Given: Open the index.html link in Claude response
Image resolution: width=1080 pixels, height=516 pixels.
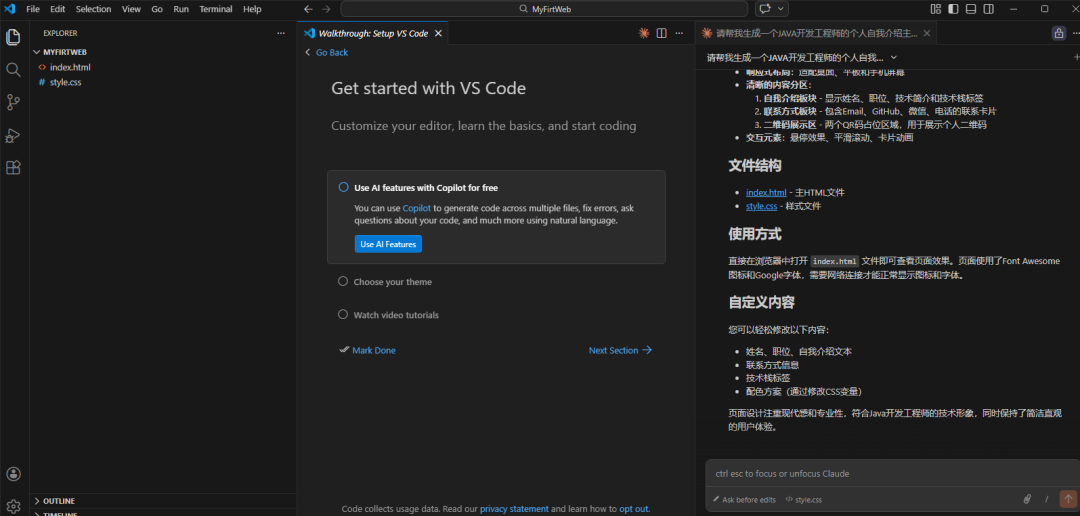Looking at the screenshot, I should (x=766, y=192).
